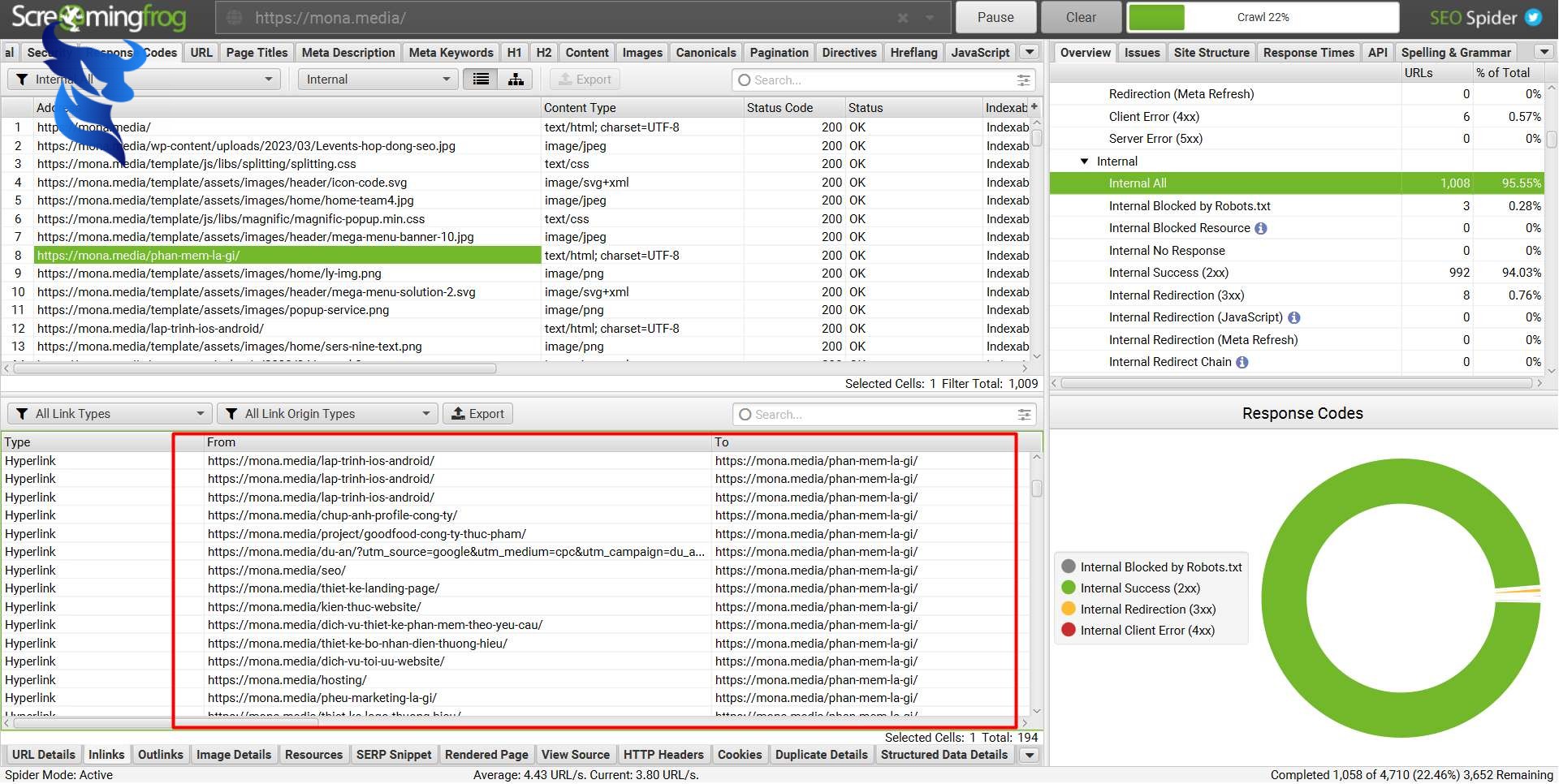Sort by Content Type column header
Image resolution: width=1559 pixels, height=784 pixels.
coord(641,107)
